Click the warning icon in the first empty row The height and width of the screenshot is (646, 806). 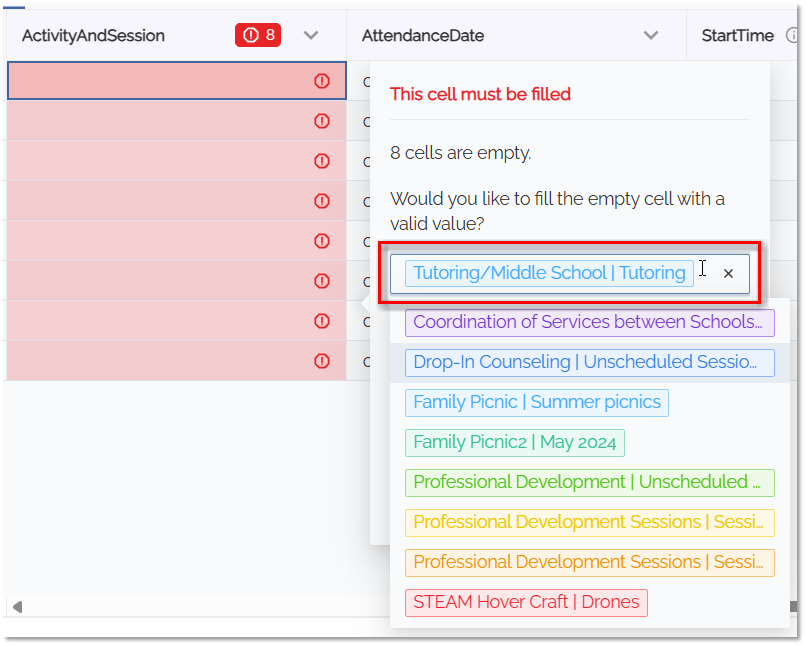pos(321,81)
